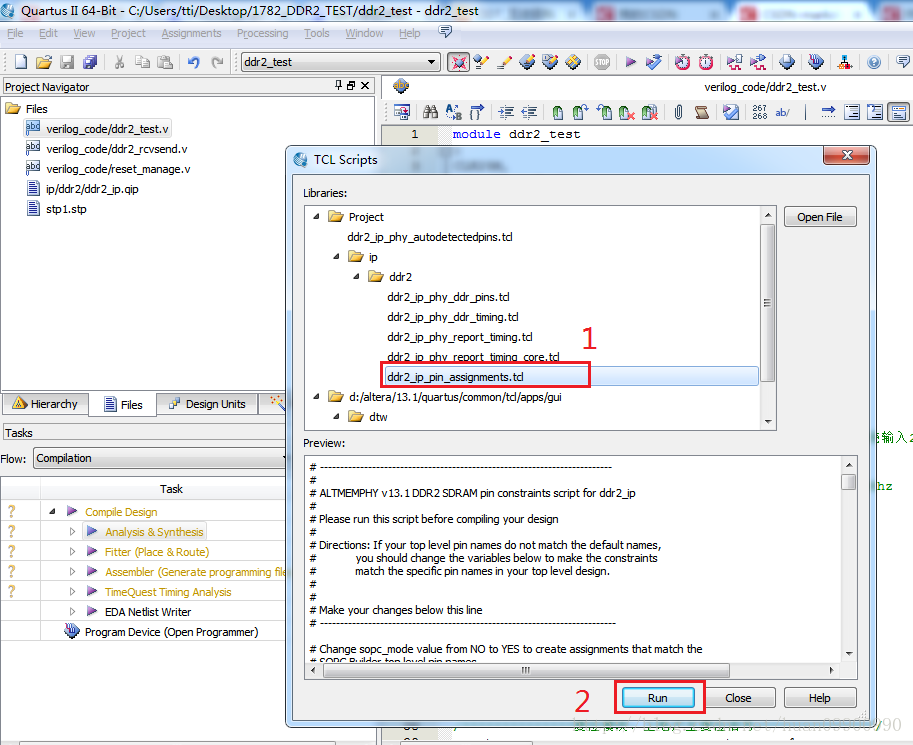This screenshot has height=745, width=913.
Task: Click the Copy icon in the main toolbar
Action: coord(142,62)
